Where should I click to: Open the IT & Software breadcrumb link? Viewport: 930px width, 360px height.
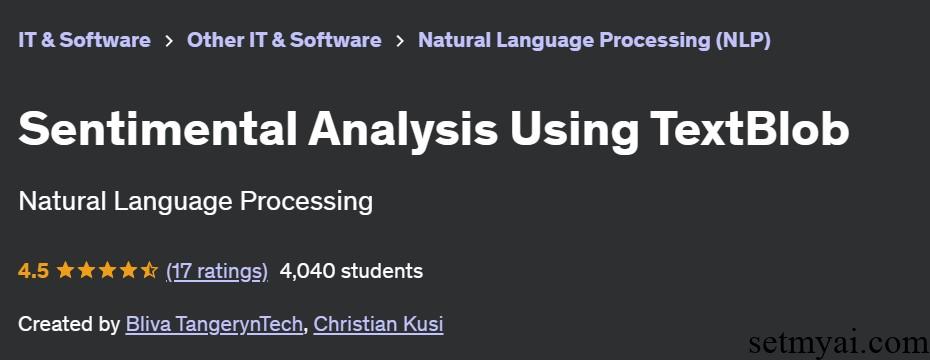(x=84, y=40)
